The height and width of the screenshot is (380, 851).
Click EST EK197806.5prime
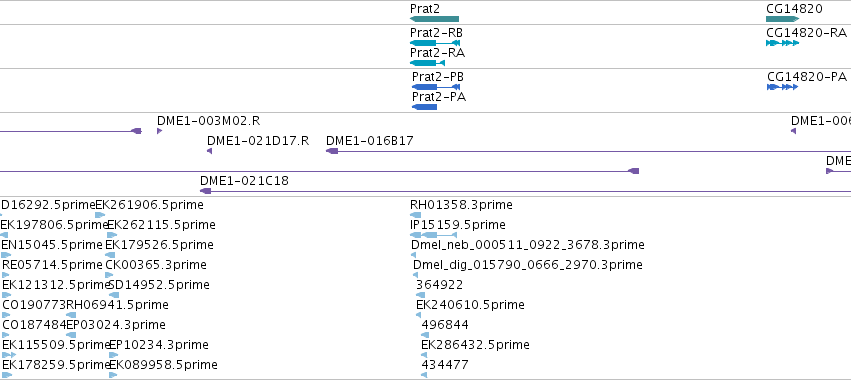4,235
